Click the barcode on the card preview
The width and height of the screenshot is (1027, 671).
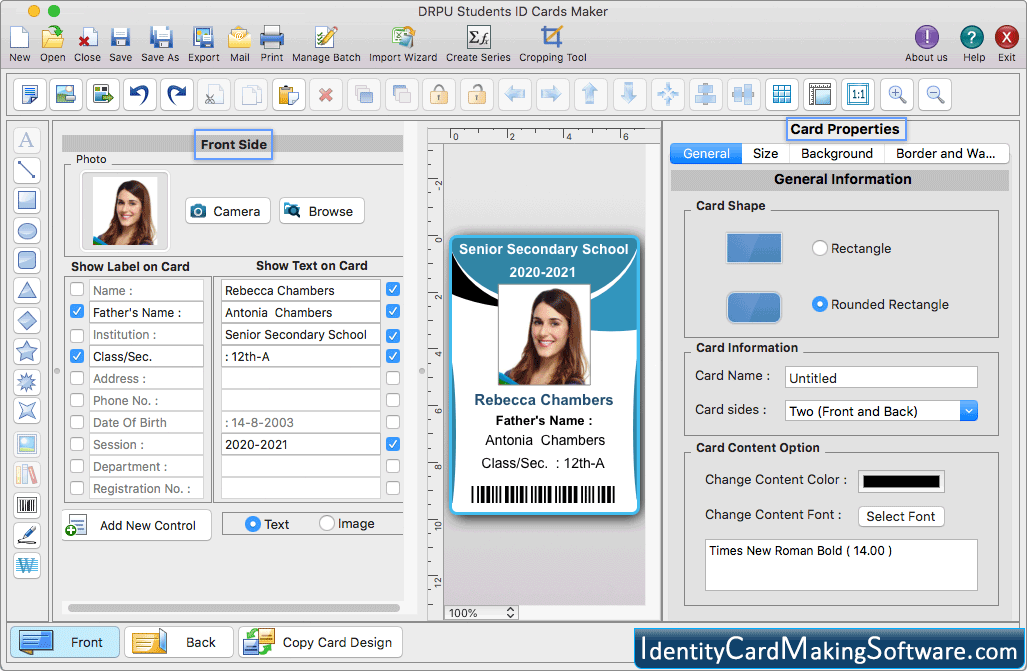(x=543, y=494)
